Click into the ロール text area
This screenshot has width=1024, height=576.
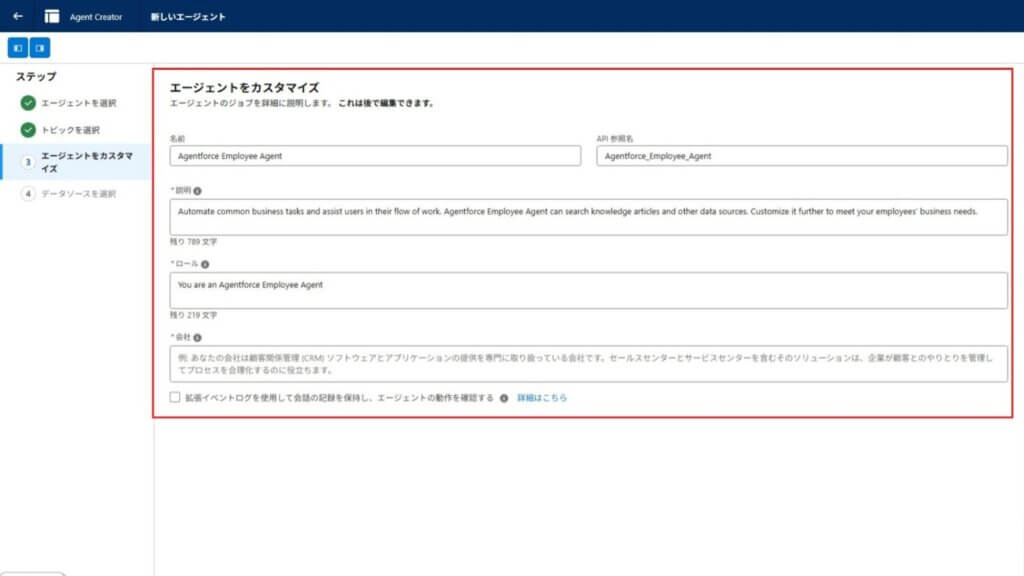pos(588,290)
